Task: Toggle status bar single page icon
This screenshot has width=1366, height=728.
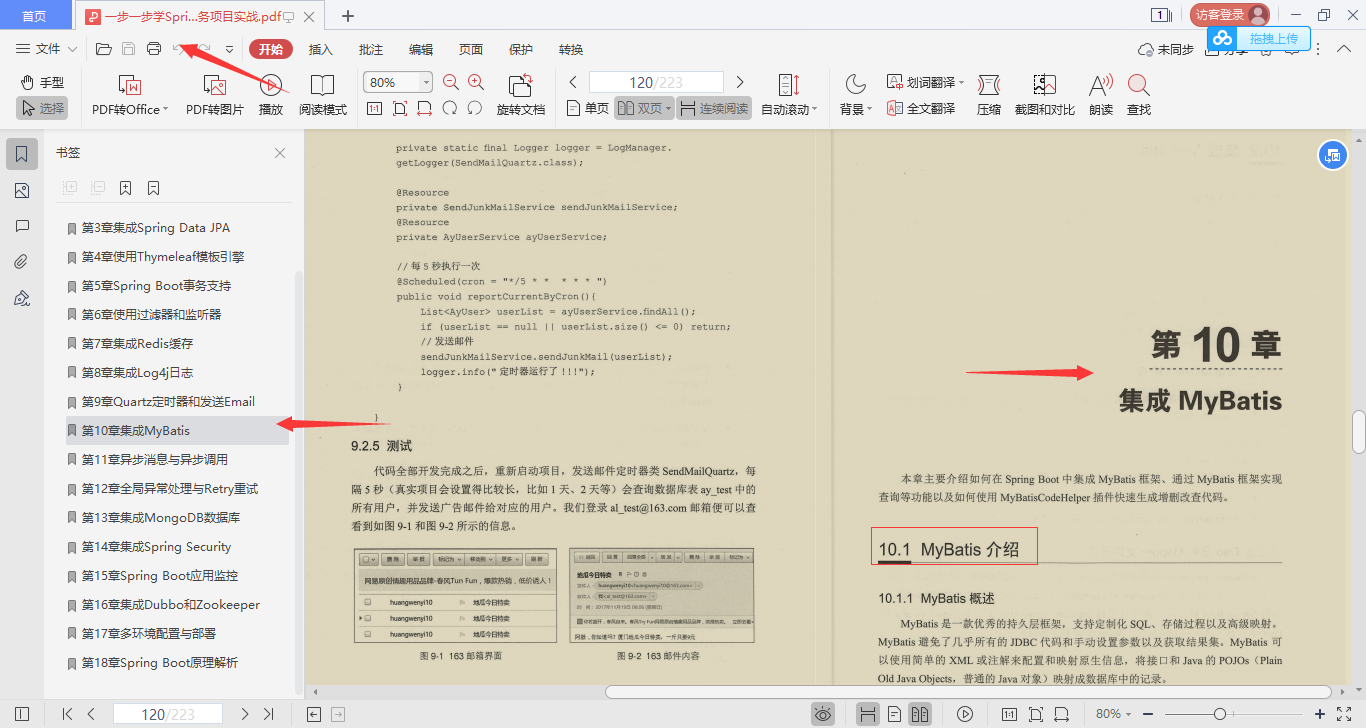Action: click(x=895, y=714)
